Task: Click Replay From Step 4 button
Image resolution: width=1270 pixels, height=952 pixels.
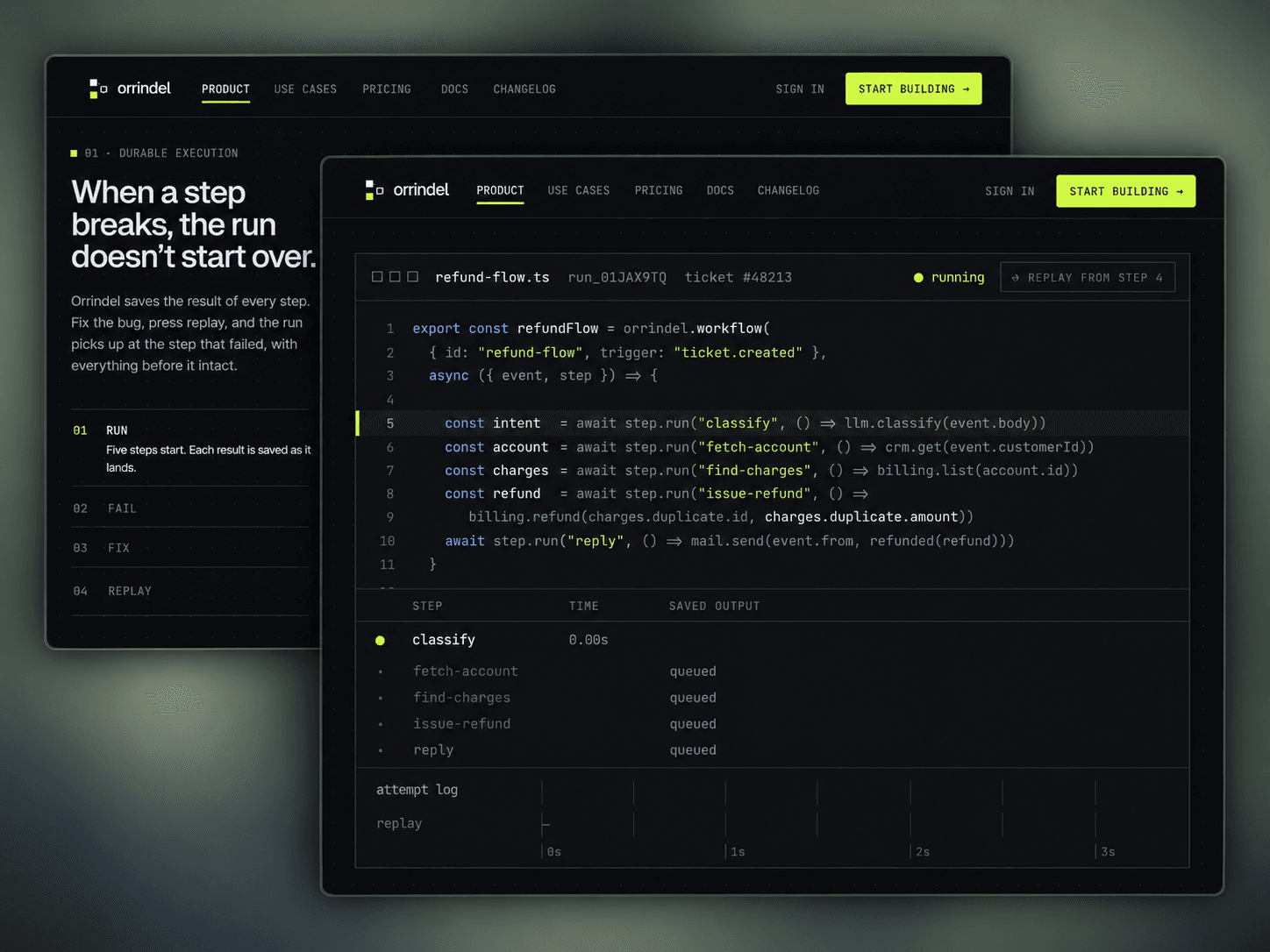Action: point(1088,277)
